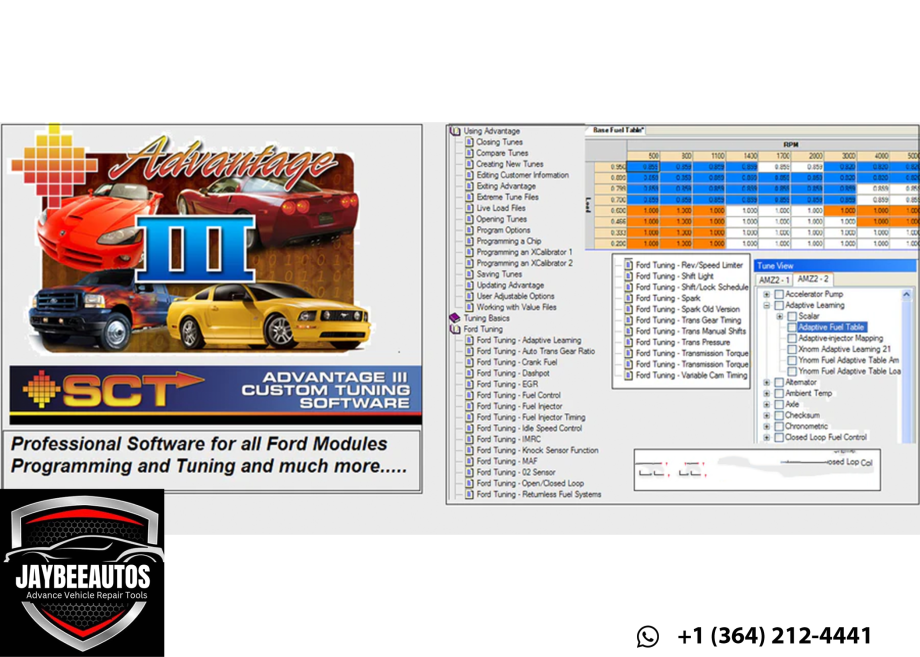Select the Base Fuel Table tab
Image resolution: width=920 pixels, height=657 pixels.
pyautogui.click(x=617, y=130)
